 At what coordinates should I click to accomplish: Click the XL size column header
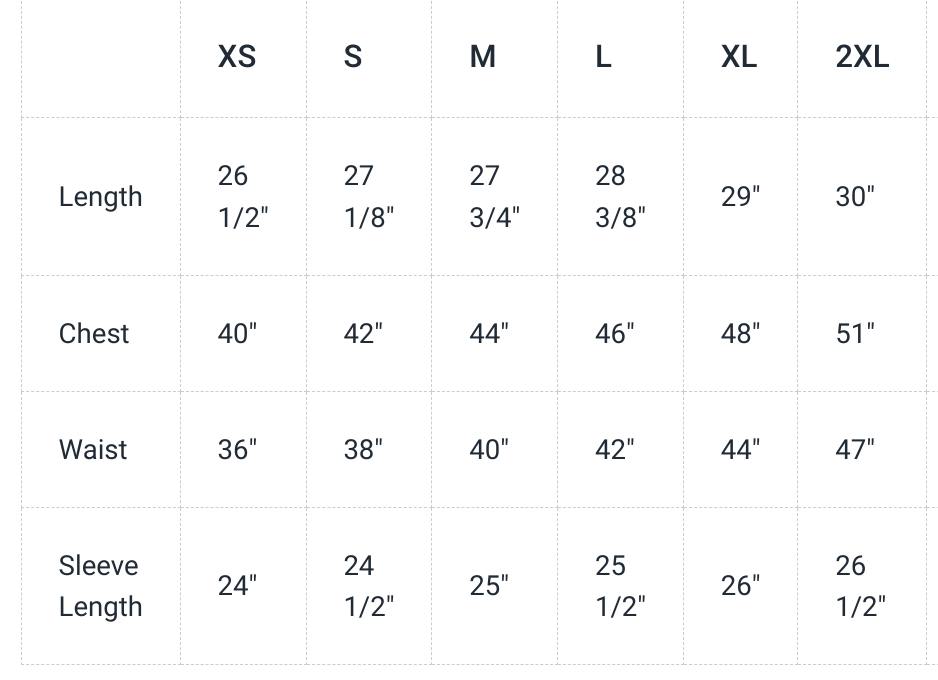click(739, 57)
